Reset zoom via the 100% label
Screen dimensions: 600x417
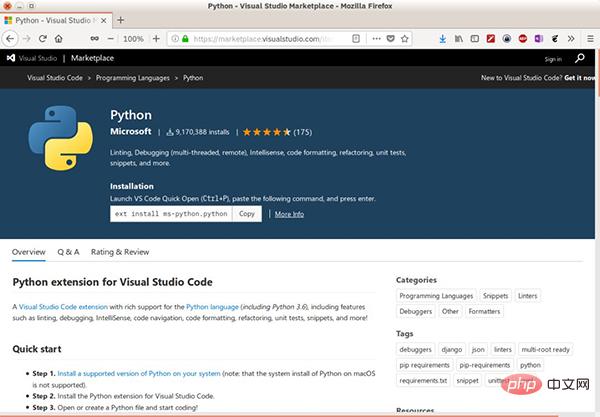click(133, 39)
